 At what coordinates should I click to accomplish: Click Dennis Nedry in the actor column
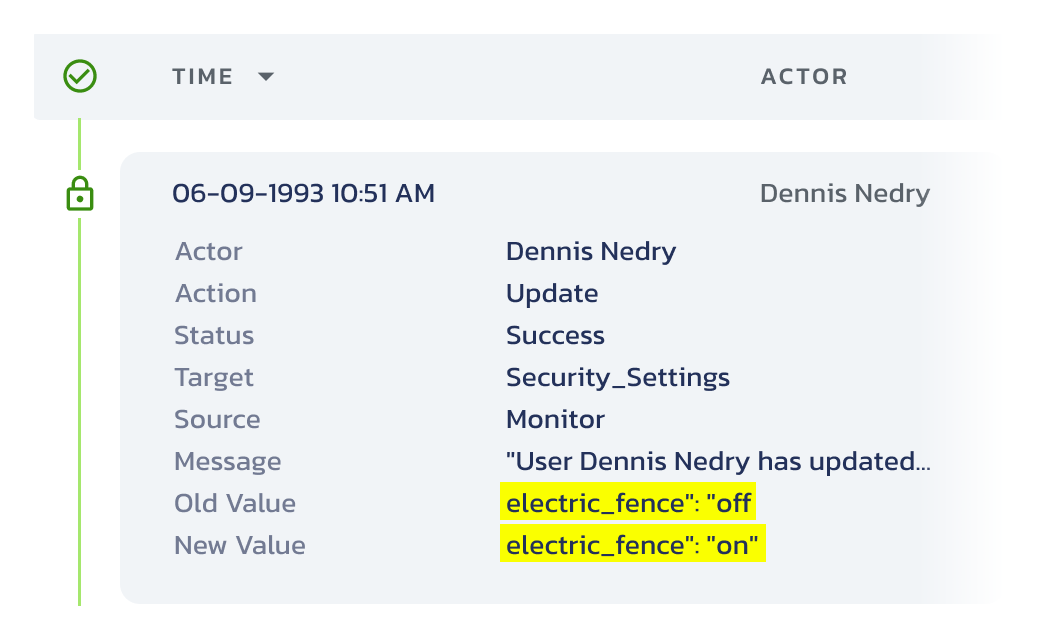click(845, 194)
